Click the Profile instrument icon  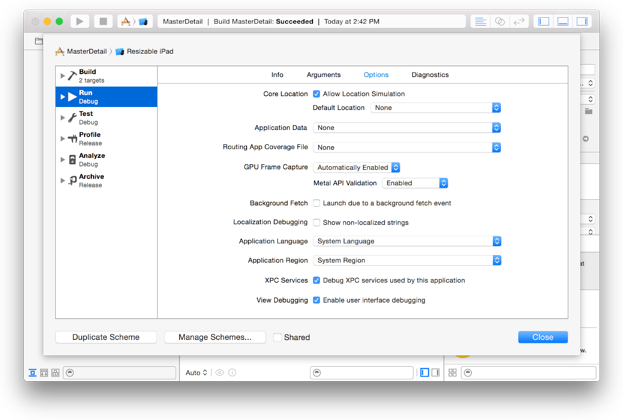click(72, 139)
